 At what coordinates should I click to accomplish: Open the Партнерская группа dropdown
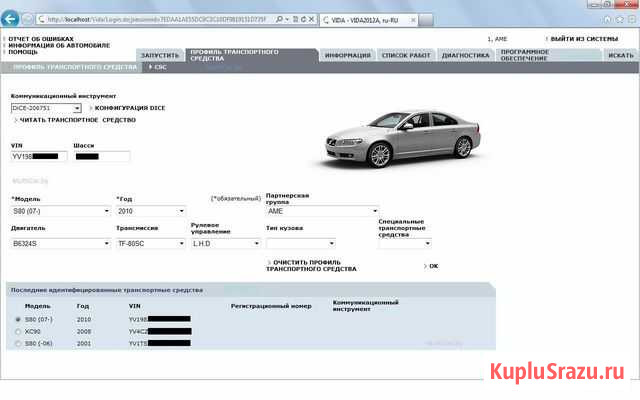coord(321,211)
